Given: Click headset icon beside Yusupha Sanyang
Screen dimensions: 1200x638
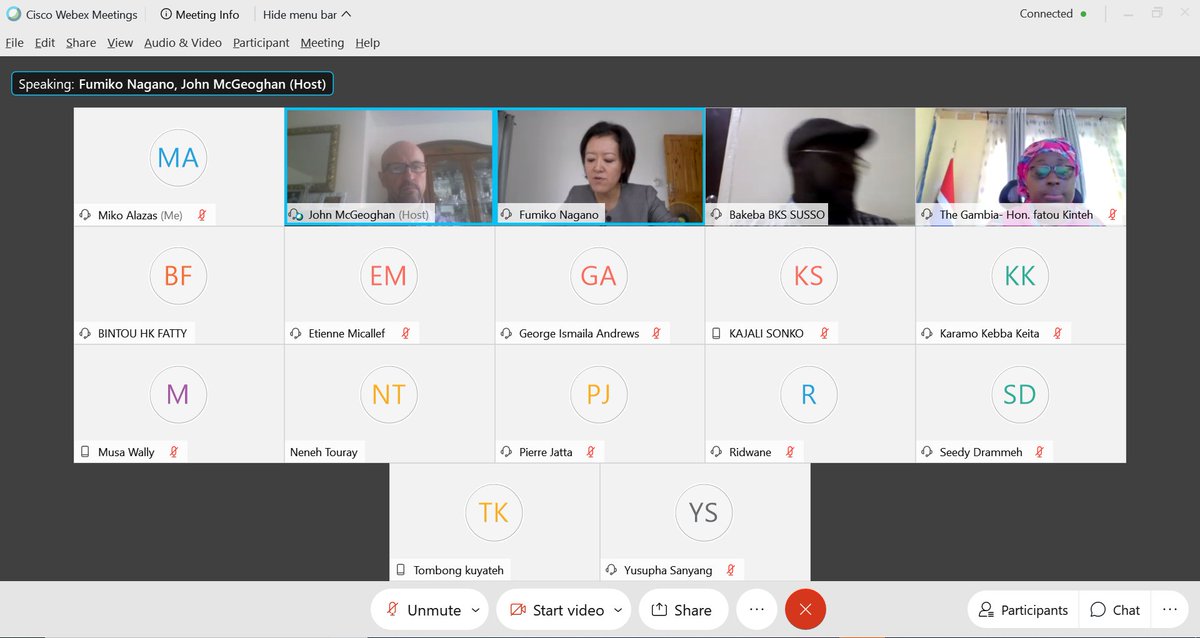Looking at the screenshot, I should point(612,570).
